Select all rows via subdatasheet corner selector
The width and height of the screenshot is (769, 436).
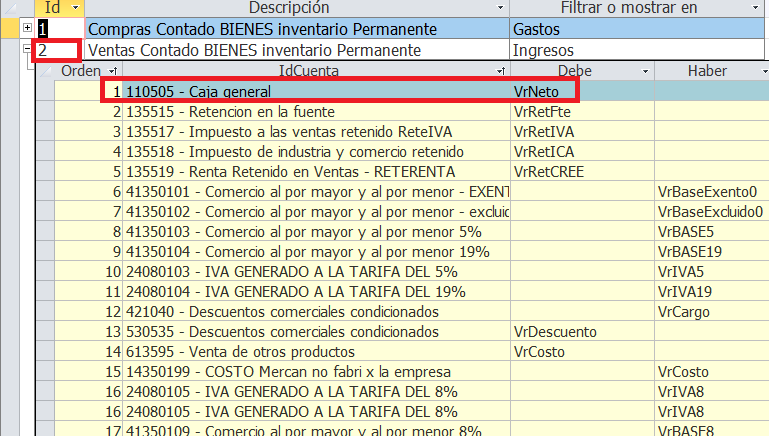pos(45,71)
